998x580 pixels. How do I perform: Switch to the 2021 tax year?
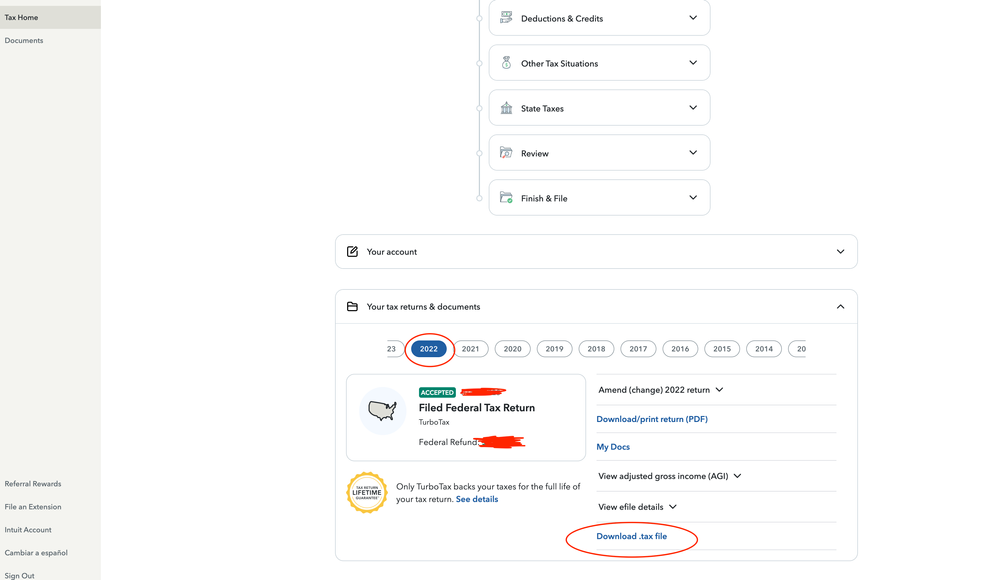470,349
